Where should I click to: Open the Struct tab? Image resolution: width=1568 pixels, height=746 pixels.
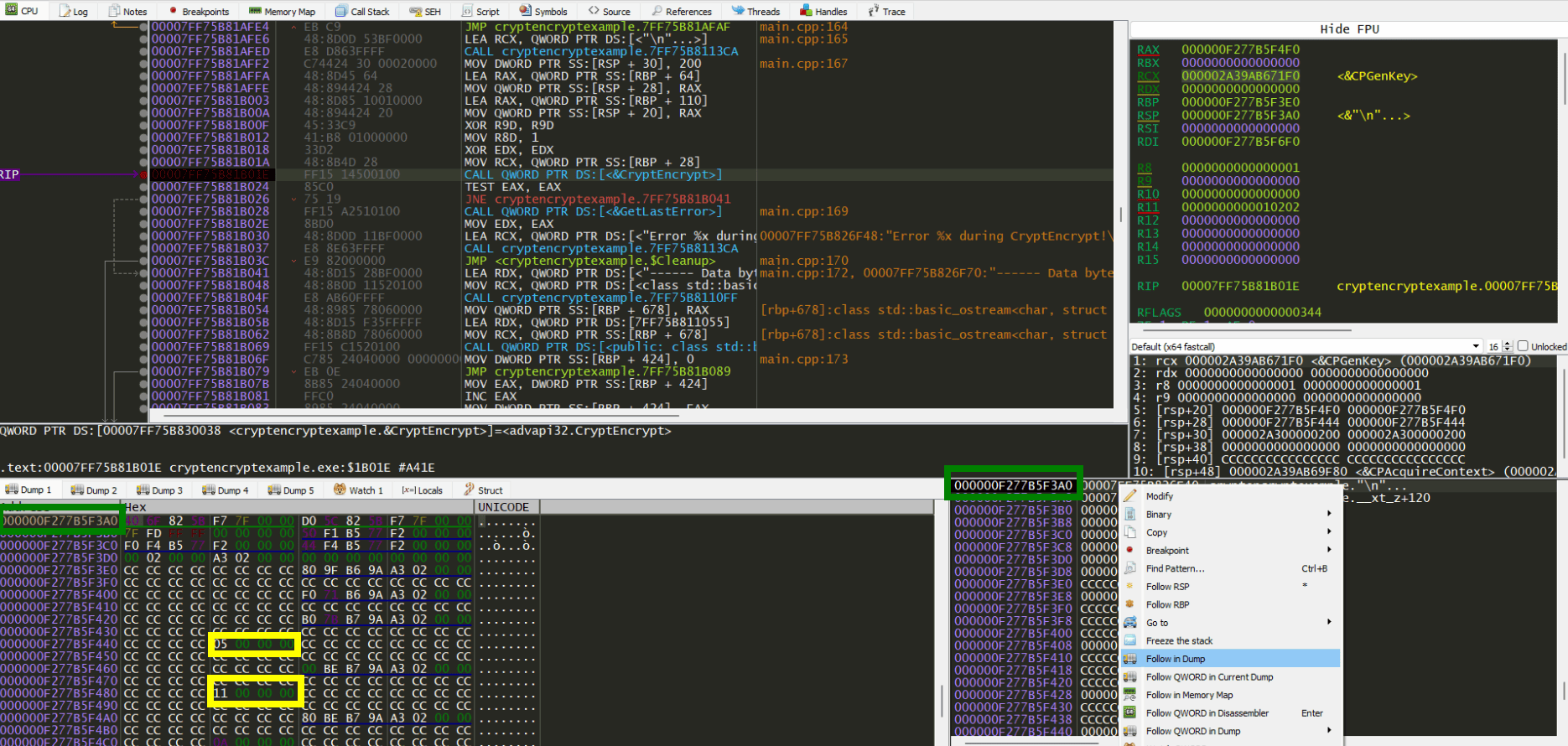coord(483,490)
